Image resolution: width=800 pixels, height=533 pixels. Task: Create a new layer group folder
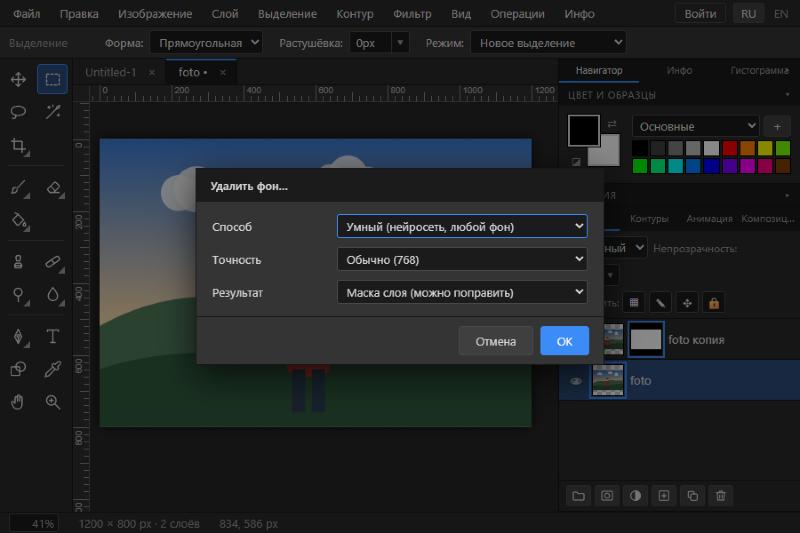point(578,496)
